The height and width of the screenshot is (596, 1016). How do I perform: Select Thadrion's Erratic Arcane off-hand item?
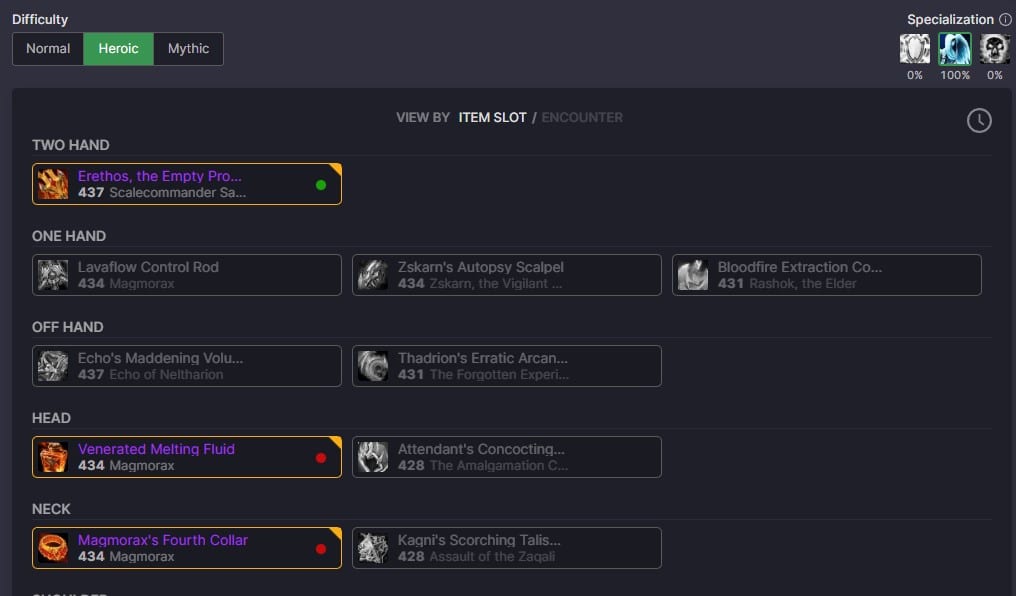click(507, 366)
